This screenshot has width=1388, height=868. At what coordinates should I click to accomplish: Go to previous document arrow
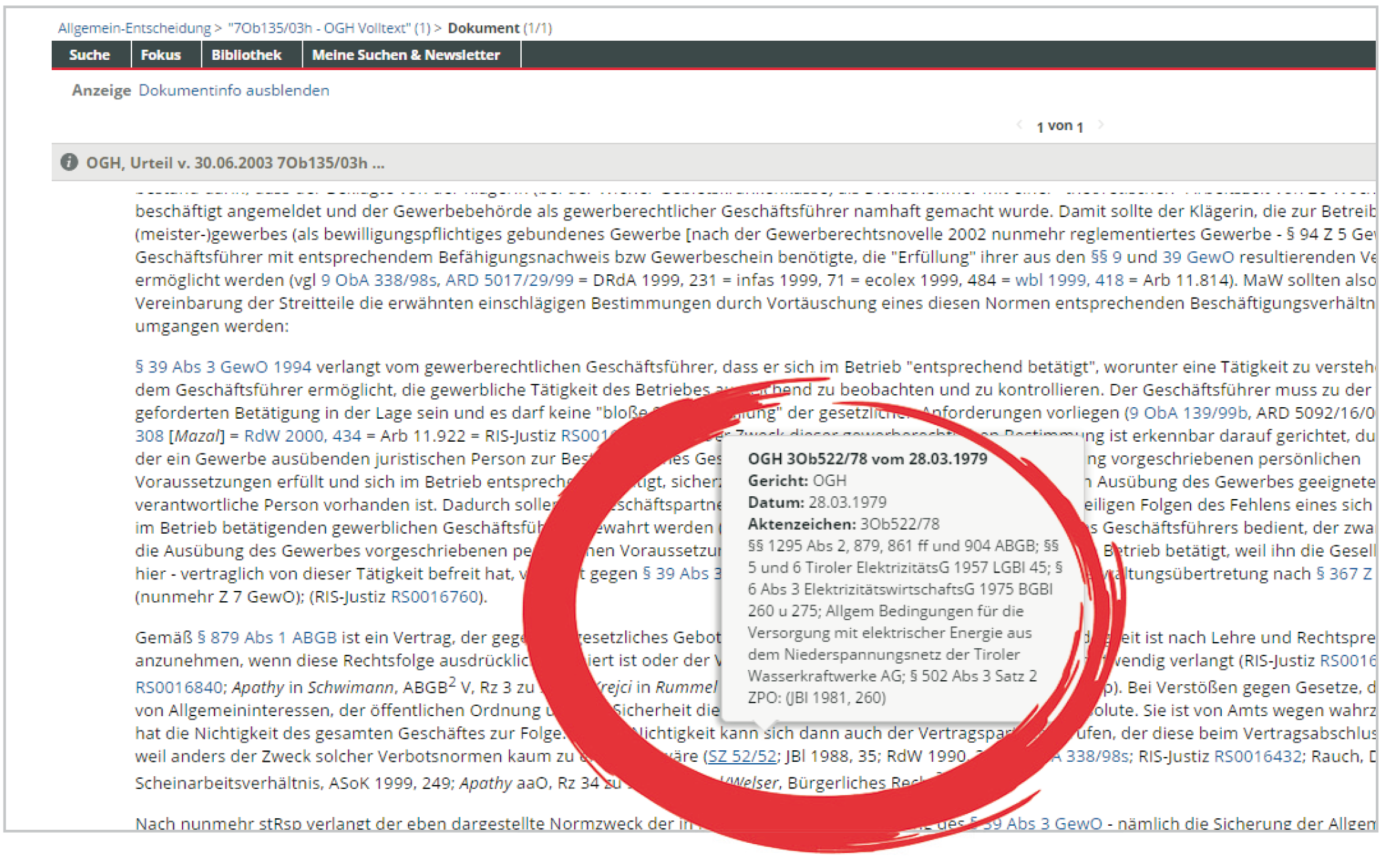click(x=1019, y=125)
